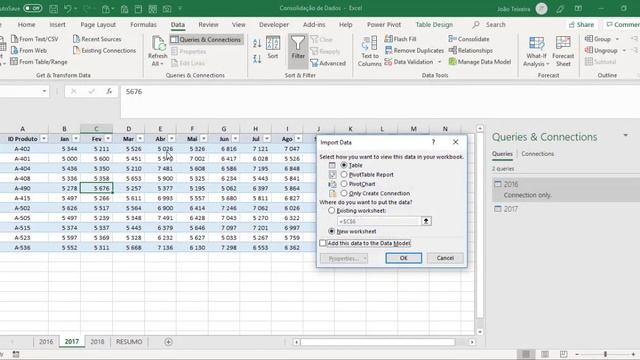Open Text to Columns wizard
This screenshot has width=640, height=360.
(370, 51)
